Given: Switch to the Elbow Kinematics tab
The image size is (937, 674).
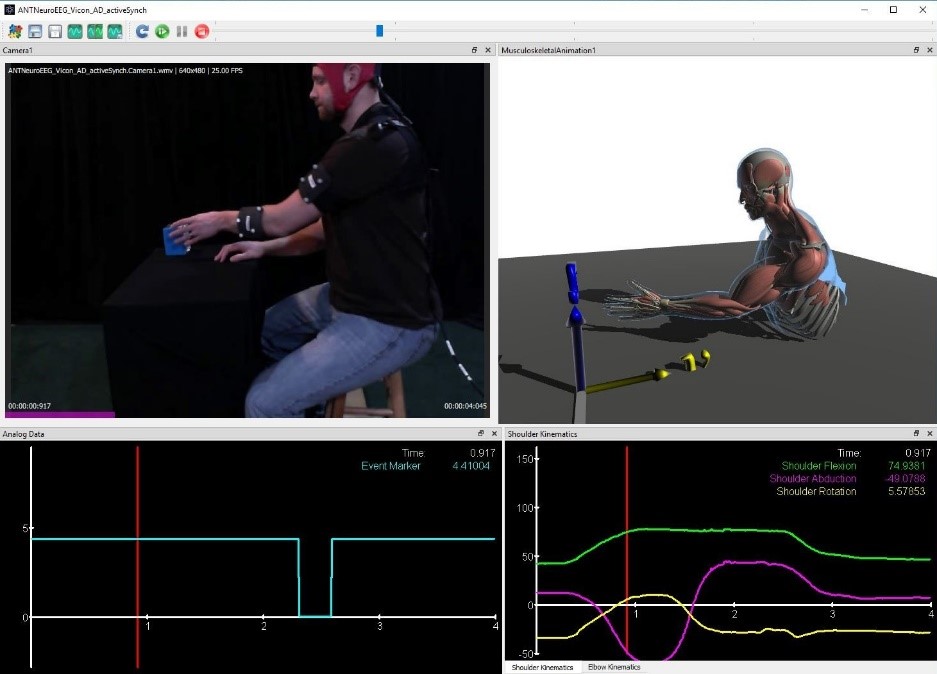Looking at the screenshot, I should [613, 667].
